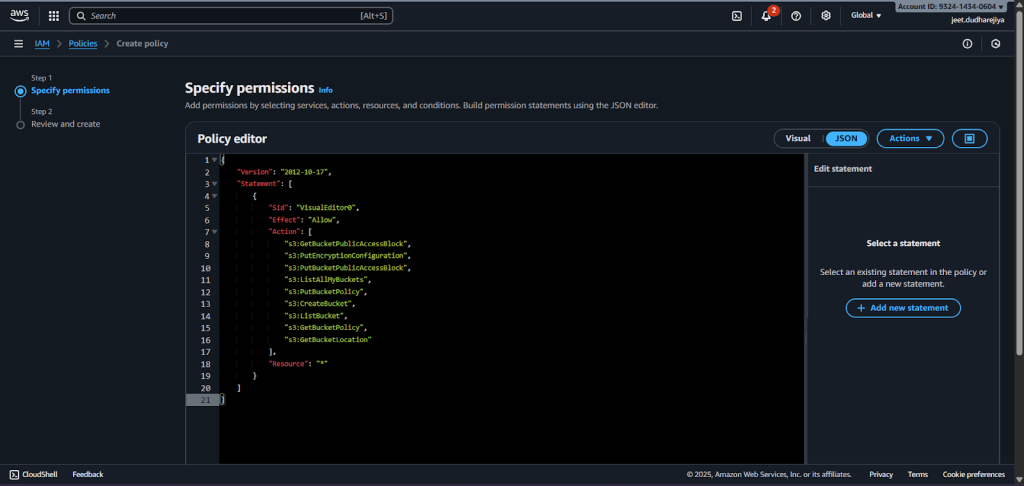The height and width of the screenshot is (486, 1024).
Task: Open the info panel icon
Action: pos(967,44)
